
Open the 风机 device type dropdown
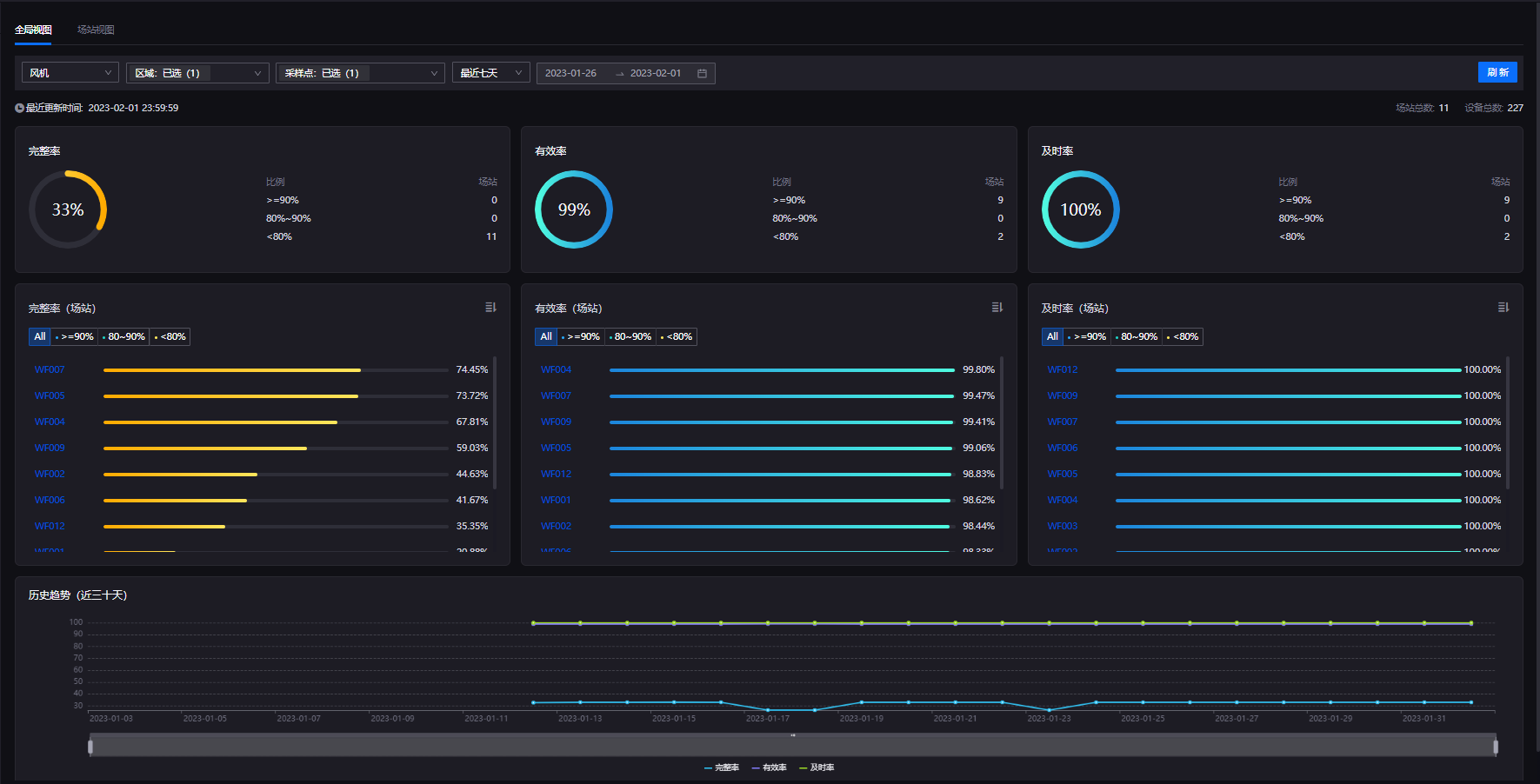click(70, 73)
